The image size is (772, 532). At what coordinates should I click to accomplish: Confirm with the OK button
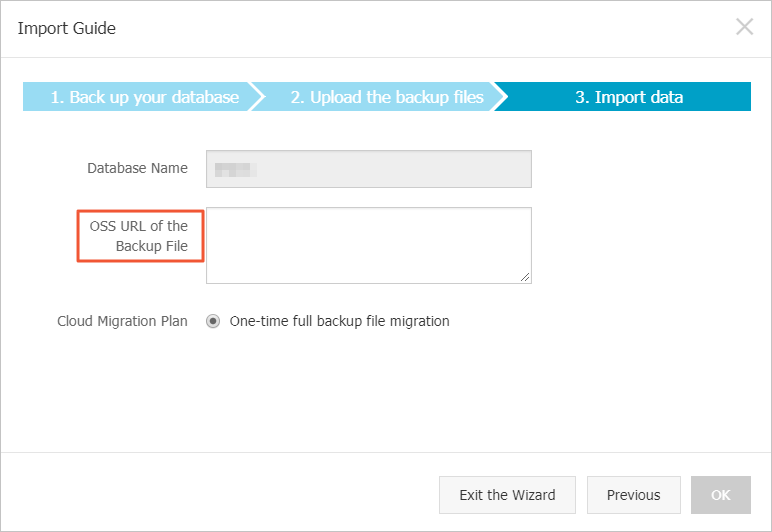pyautogui.click(x=720, y=495)
